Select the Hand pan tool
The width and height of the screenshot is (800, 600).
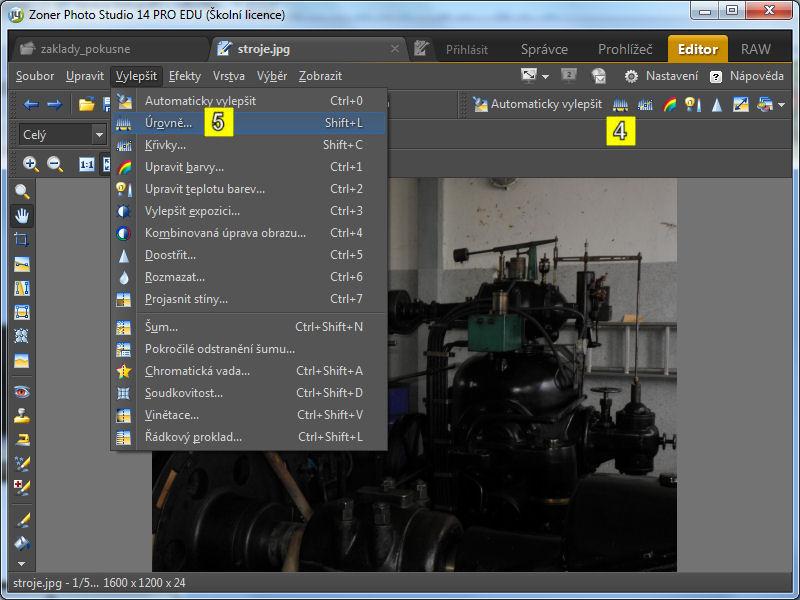coord(22,216)
